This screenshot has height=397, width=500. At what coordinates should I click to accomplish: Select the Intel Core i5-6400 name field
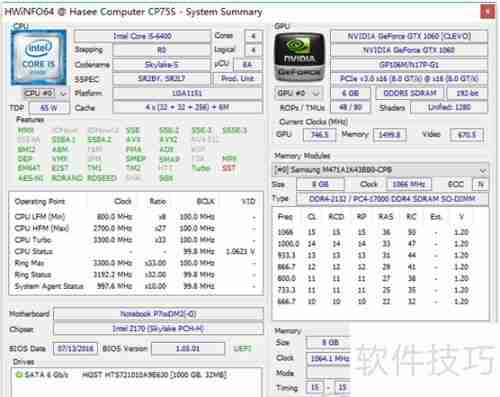pos(142,36)
